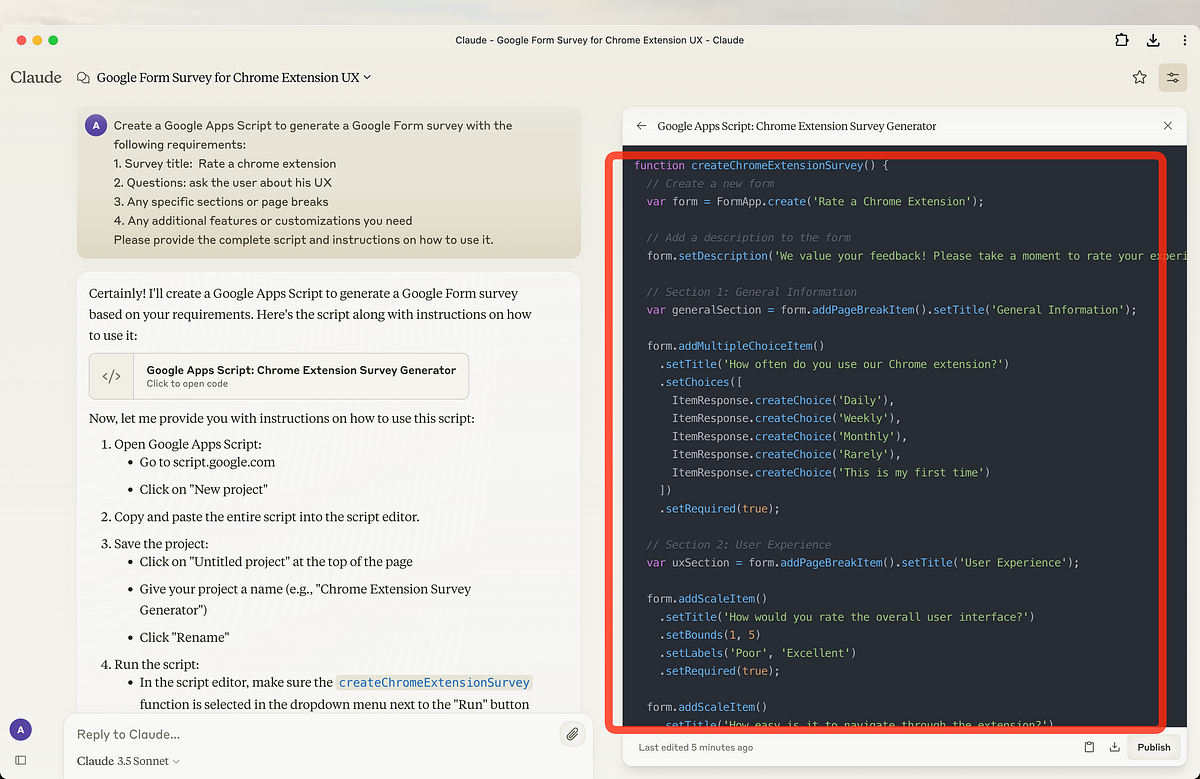The height and width of the screenshot is (779, 1200).
Task: Toggle the sliders panel icon top right
Action: point(1172,77)
